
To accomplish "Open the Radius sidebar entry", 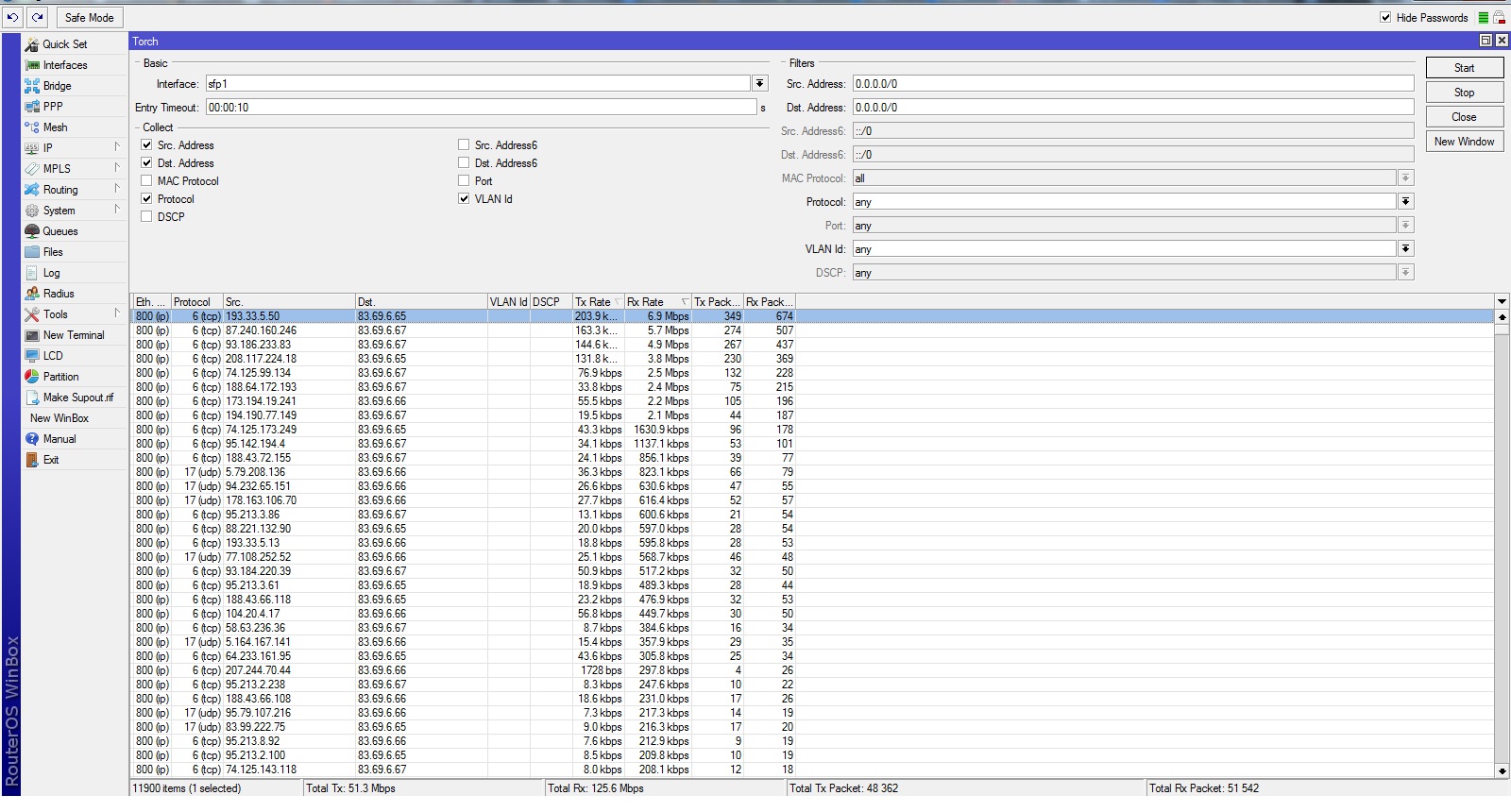I will click(x=58, y=294).
